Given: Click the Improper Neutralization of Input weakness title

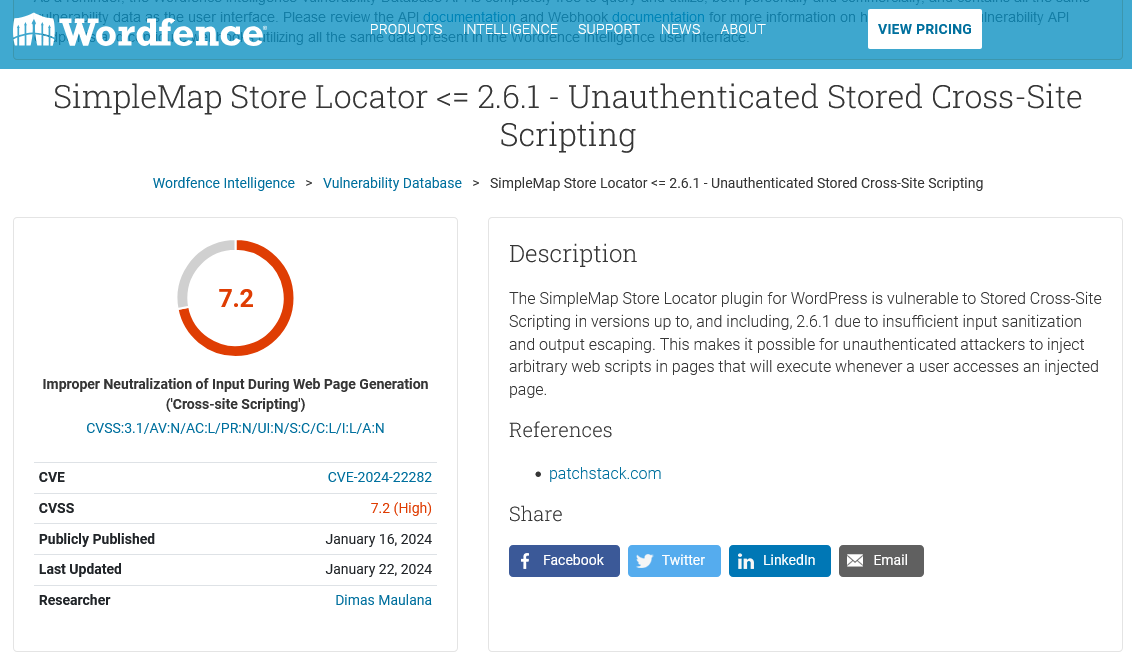Looking at the screenshot, I should (x=235, y=394).
